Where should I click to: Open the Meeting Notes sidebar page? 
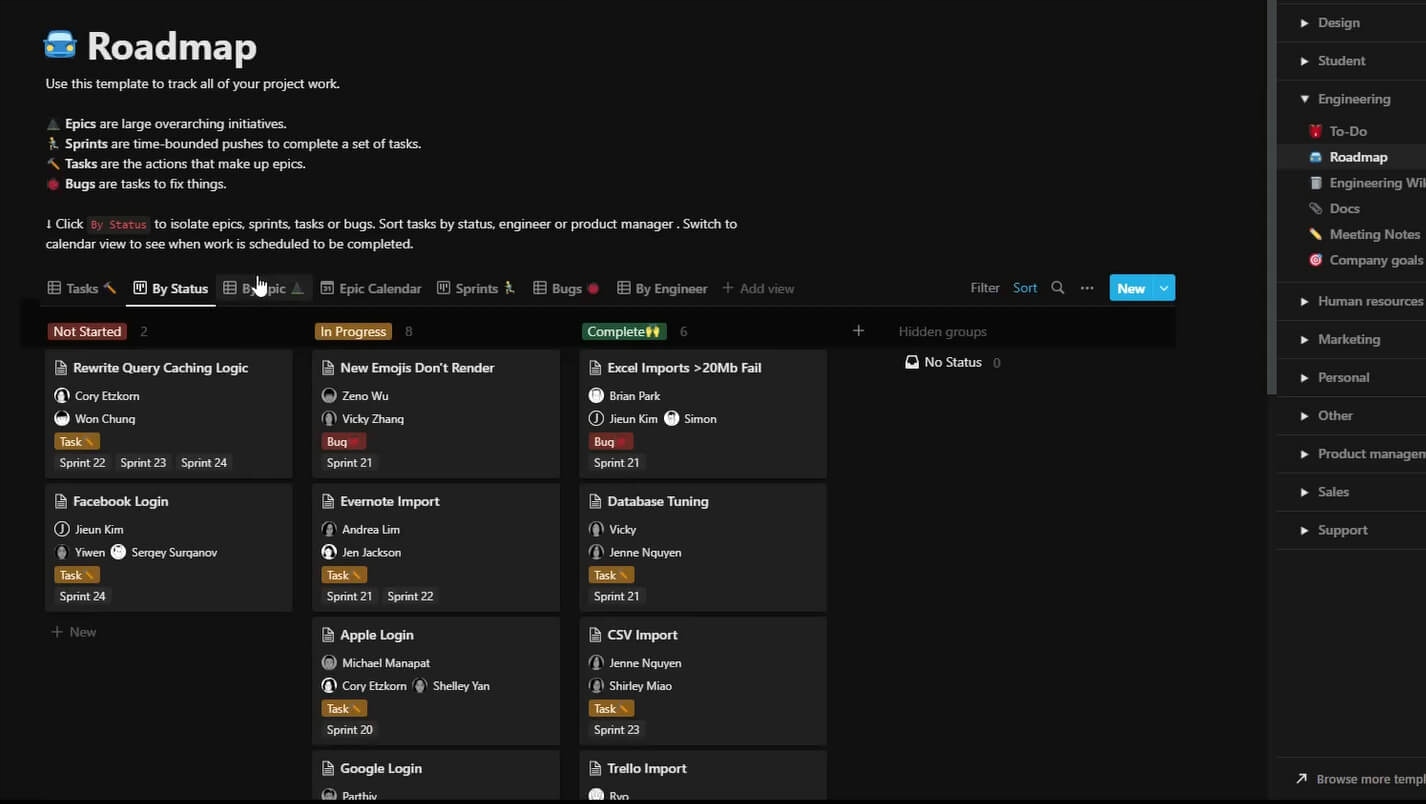click(1373, 234)
